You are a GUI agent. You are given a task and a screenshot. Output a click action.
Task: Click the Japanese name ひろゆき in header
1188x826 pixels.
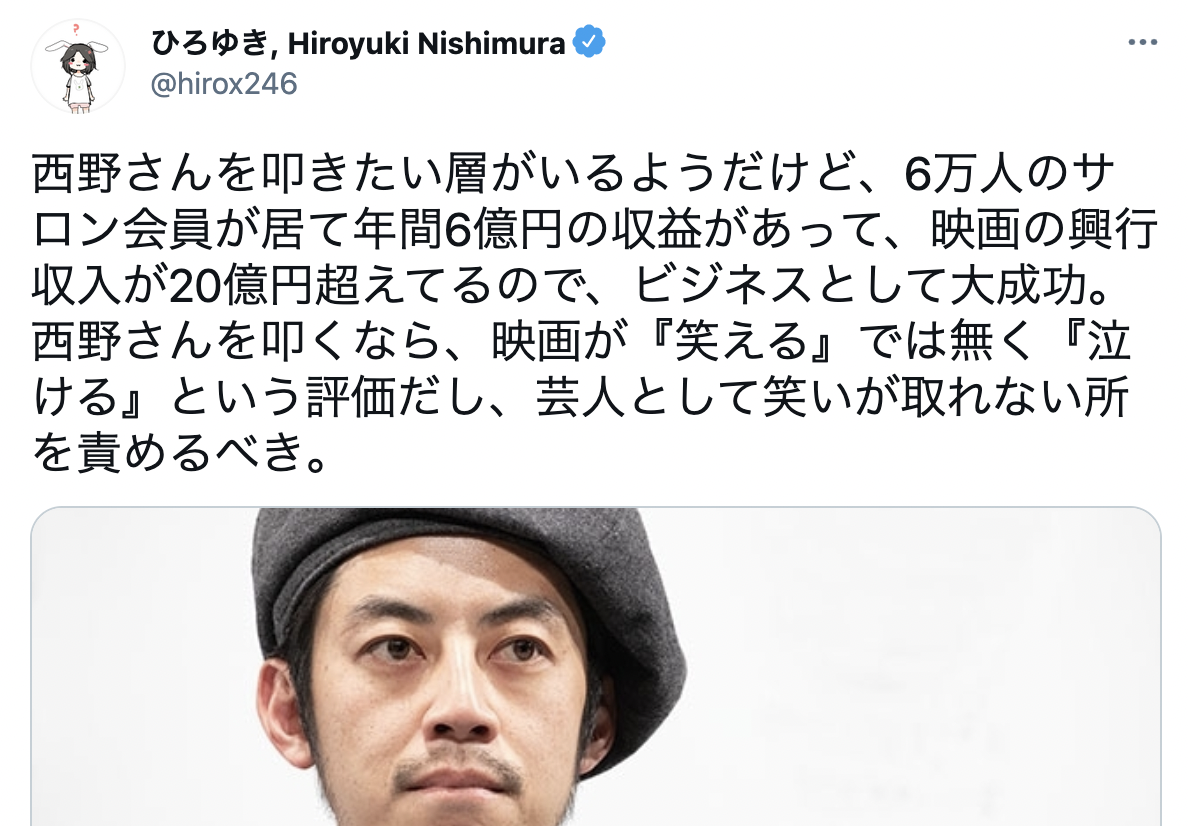tap(208, 43)
